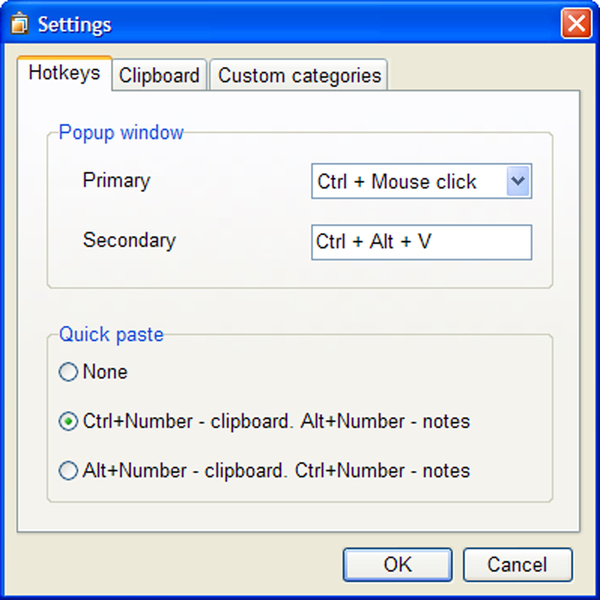Confirm settings with the OK button
600x600 pixels.
tap(398, 565)
